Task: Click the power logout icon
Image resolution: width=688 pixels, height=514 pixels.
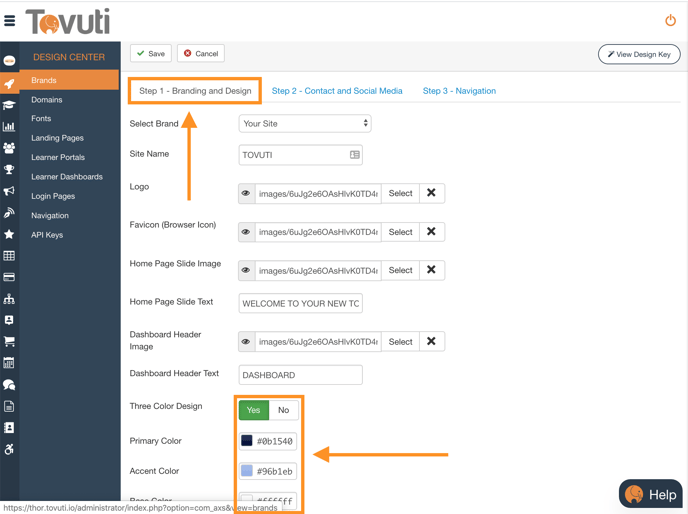Action: click(670, 20)
